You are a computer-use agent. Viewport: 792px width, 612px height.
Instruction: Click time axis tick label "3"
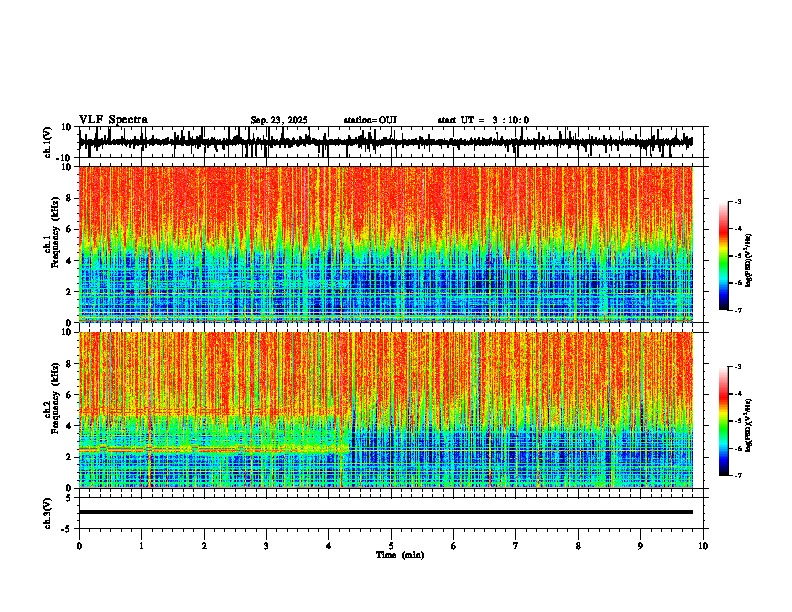(x=266, y=546)
